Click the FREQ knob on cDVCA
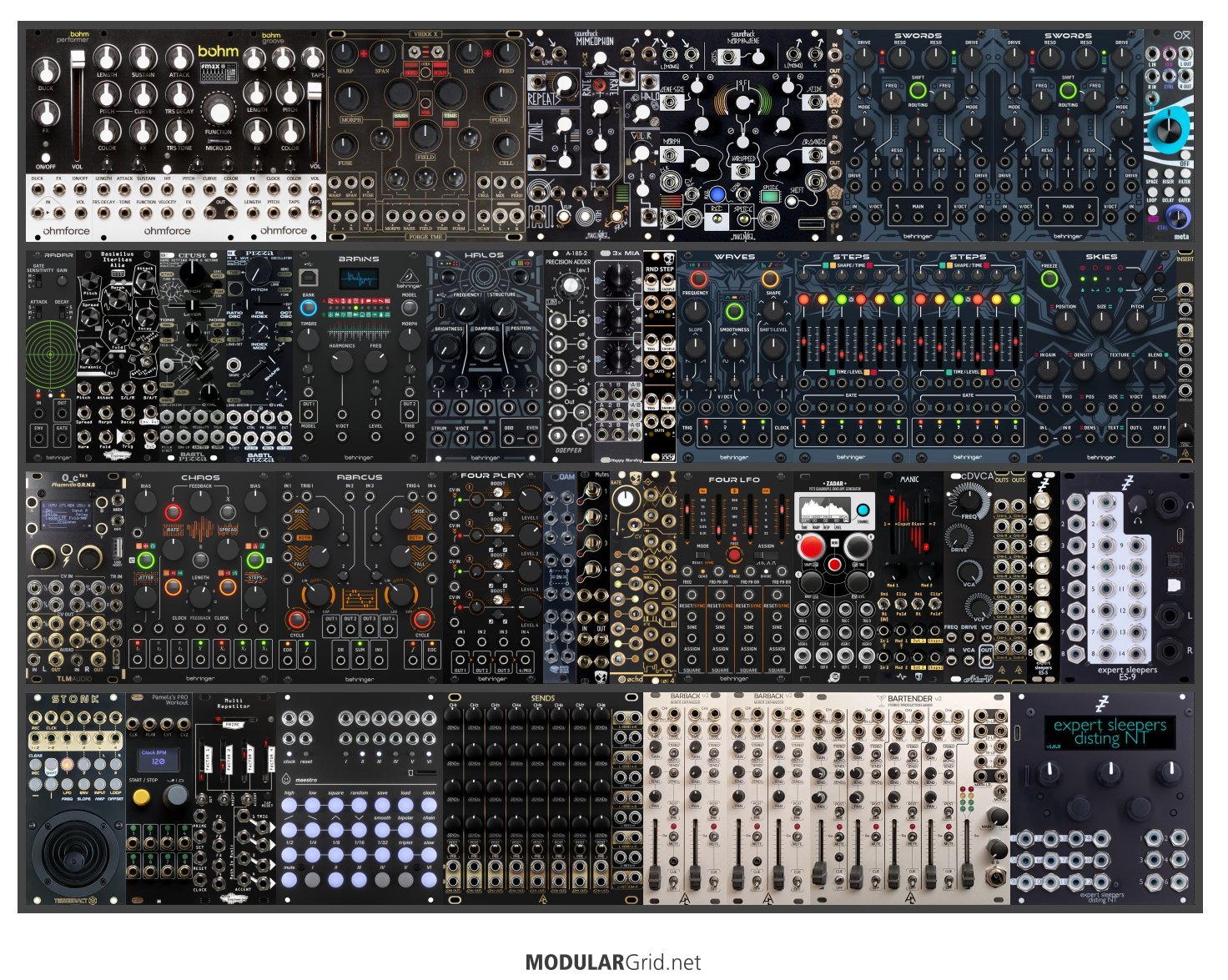1228x980 pixels. pyautogui.click(x=969, y=500)
